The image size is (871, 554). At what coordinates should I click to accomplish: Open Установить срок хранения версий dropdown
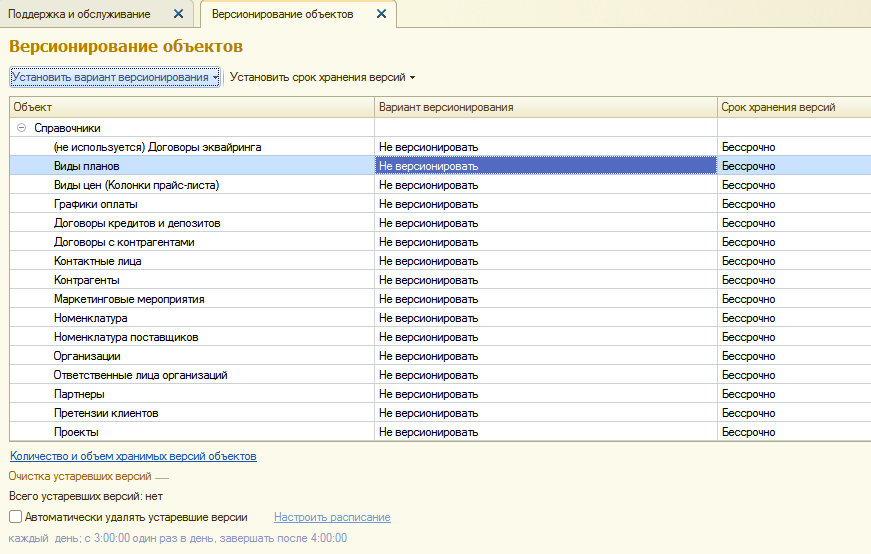coord(322,77)
